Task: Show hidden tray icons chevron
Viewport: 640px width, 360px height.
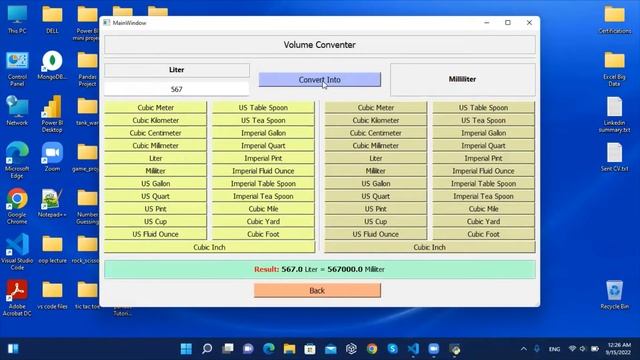Action: 523,349
